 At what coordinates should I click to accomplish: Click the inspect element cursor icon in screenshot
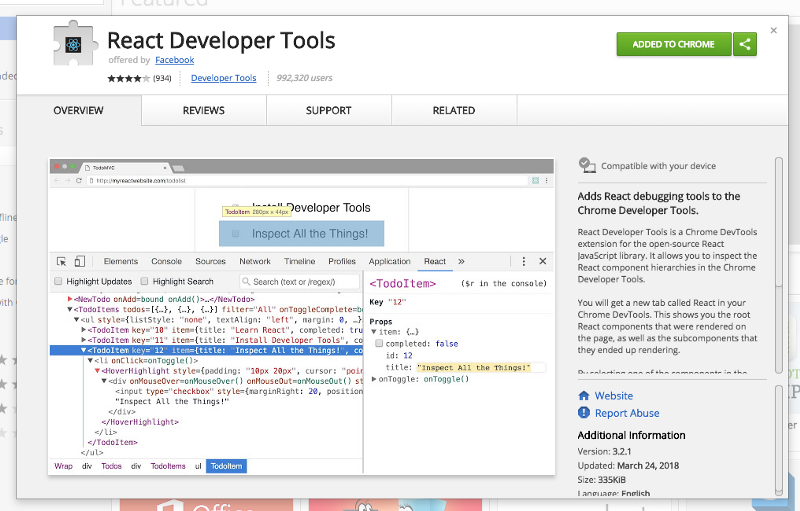click(61, 261)
